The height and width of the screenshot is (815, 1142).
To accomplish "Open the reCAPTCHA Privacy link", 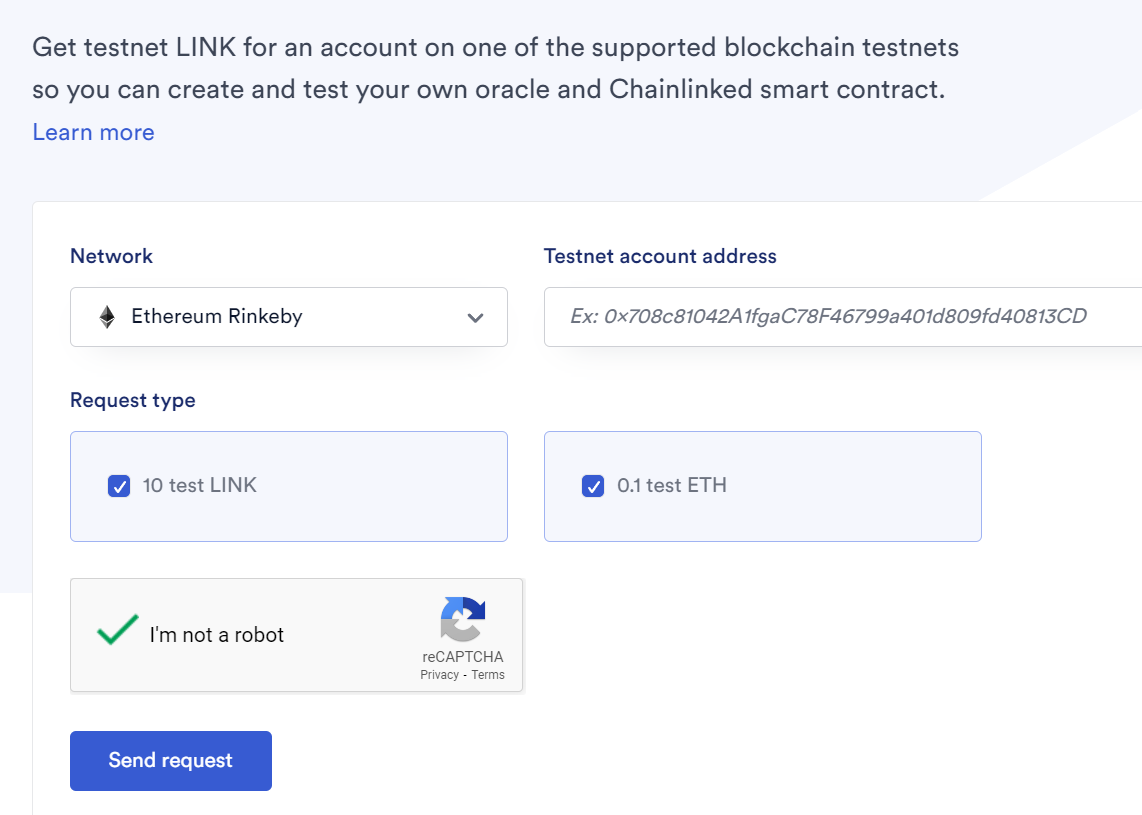I will pos(439,675).
